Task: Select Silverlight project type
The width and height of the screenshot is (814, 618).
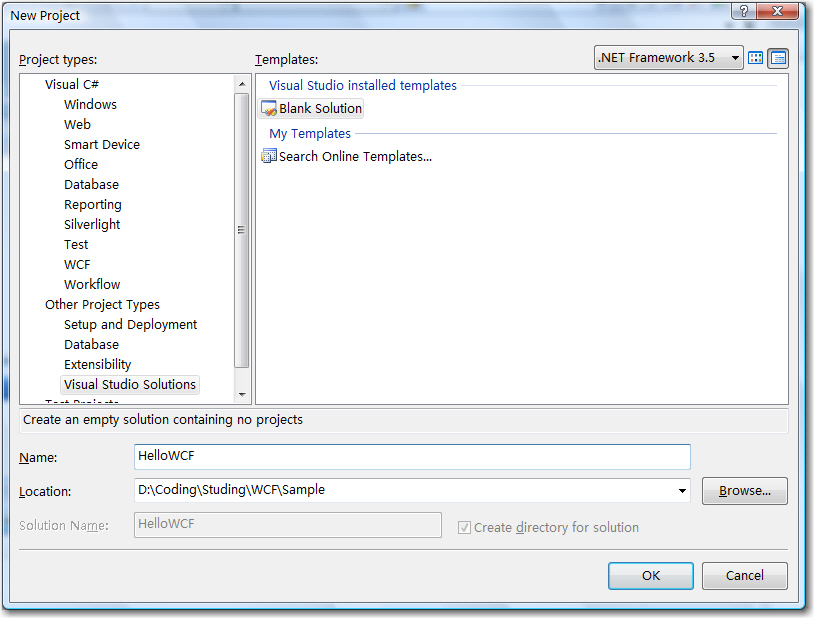Action: click(x=92, y=224)
